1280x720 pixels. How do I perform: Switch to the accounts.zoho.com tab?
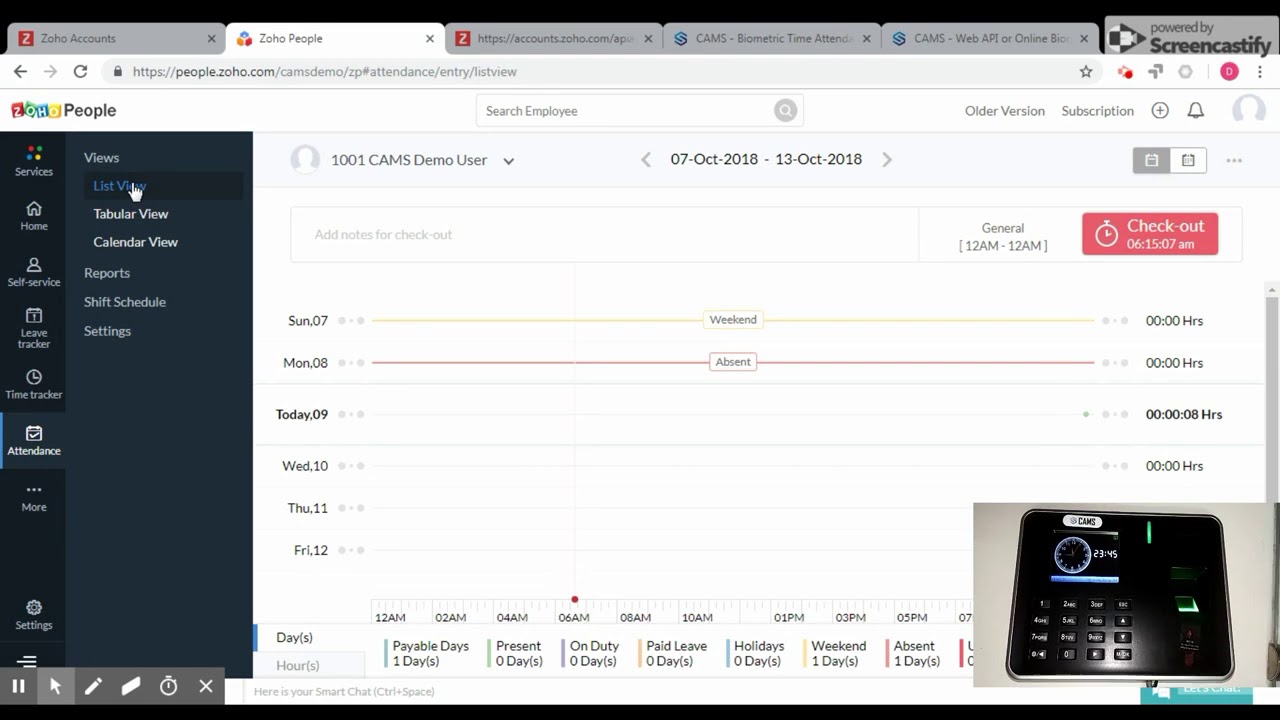[555, 39]
